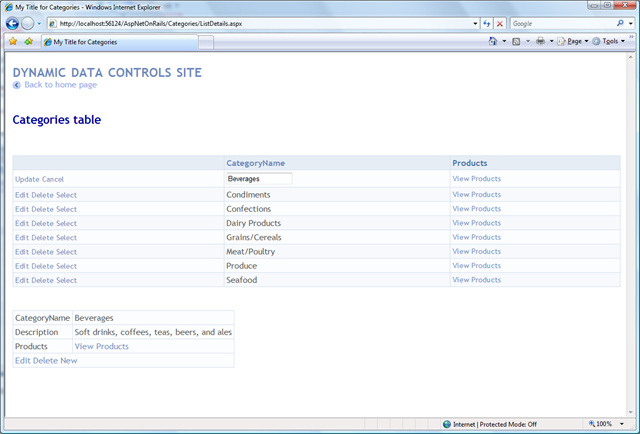Click the Stop loading red X icon
This screenshot has height=434, width=640.
[x=500, y=23]
